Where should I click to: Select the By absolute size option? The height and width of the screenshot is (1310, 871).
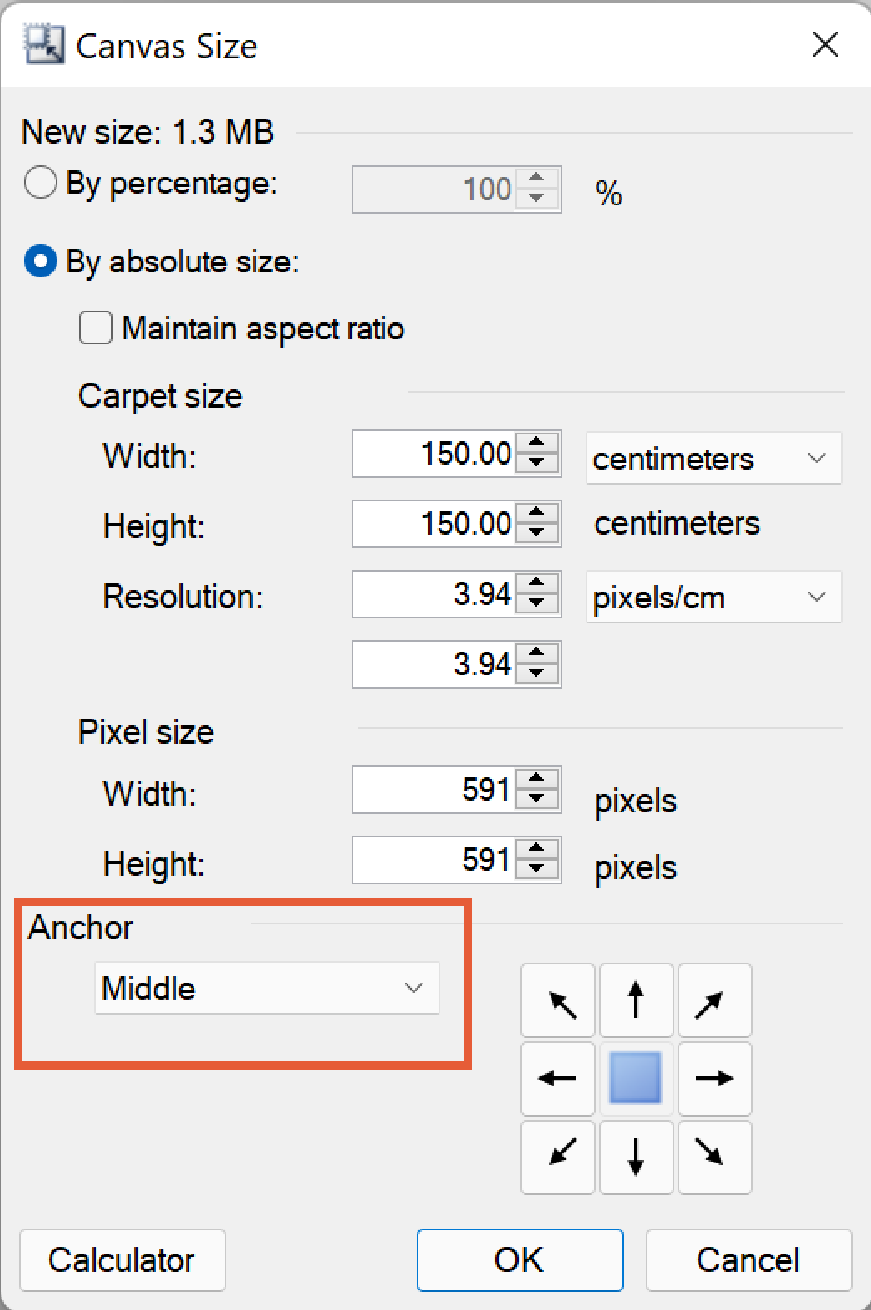coord(41,262)
